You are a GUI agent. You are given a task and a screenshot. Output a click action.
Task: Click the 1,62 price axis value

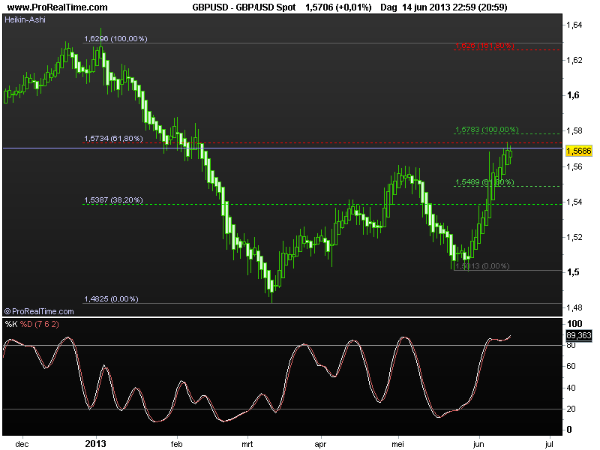click(574, 60)
